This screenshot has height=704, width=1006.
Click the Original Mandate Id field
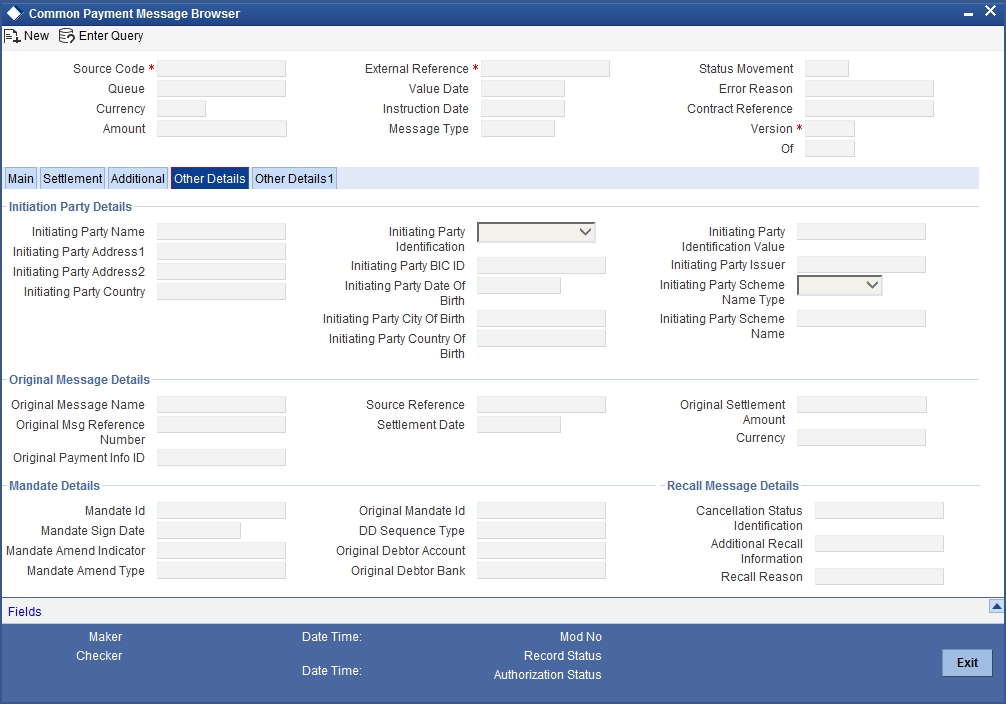(x=541, y=511)
